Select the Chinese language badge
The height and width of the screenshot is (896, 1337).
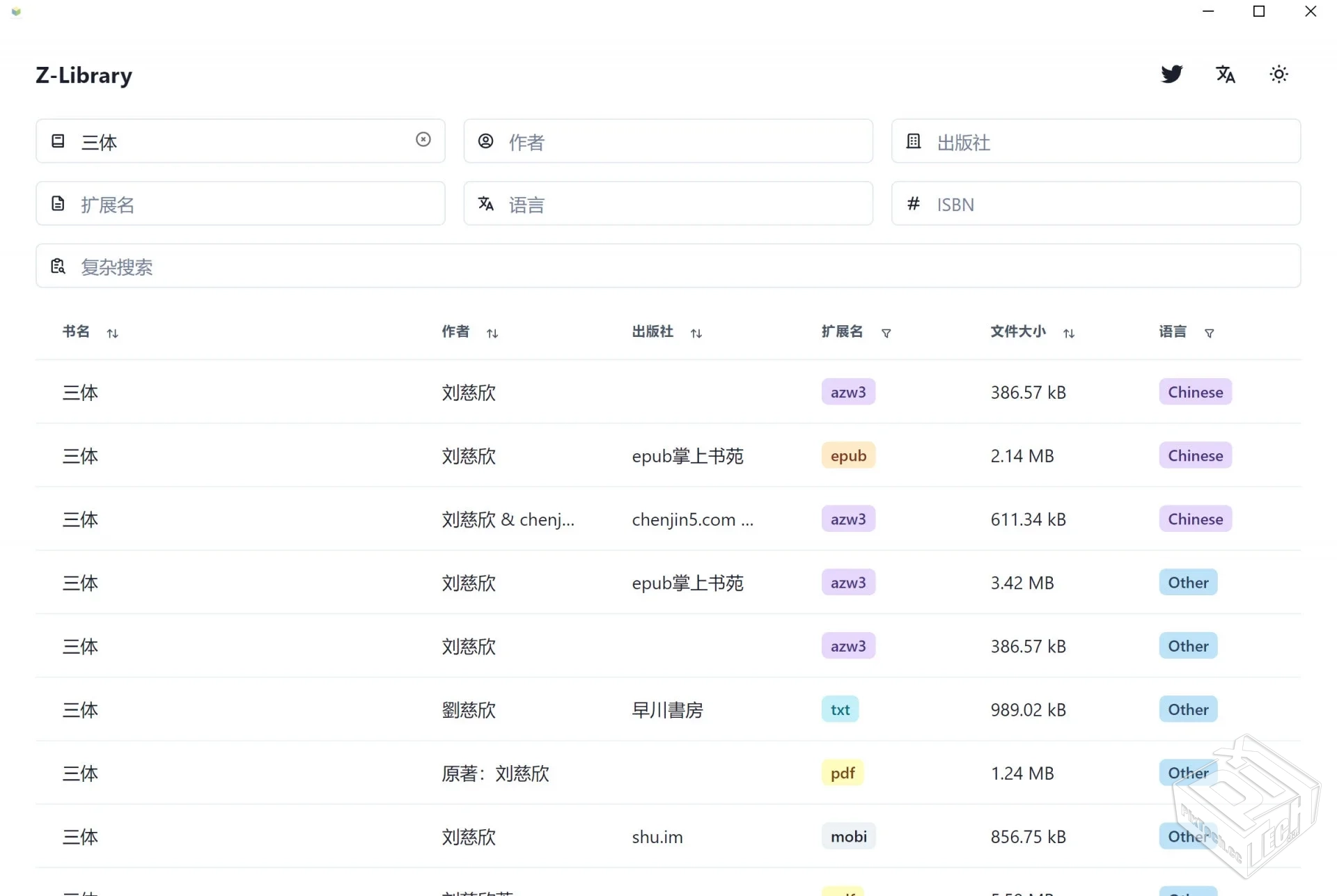click(1195, 392)
